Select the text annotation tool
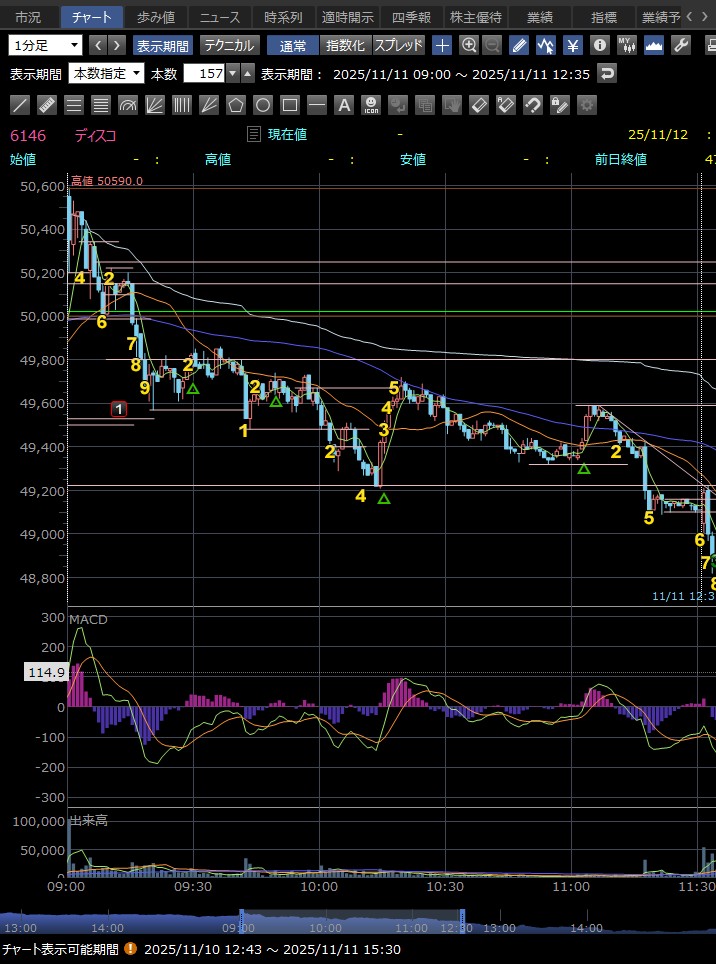 (344, 105)
